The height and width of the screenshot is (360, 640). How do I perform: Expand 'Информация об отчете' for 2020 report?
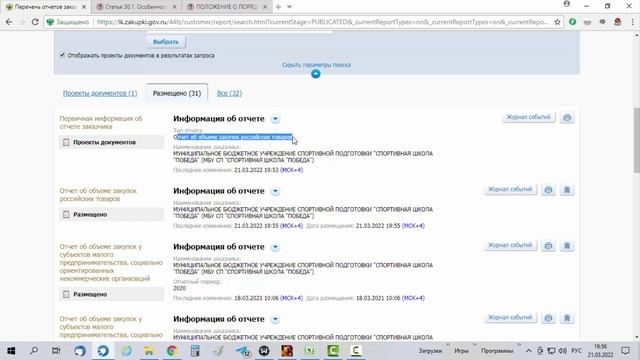tap(275, 247)
